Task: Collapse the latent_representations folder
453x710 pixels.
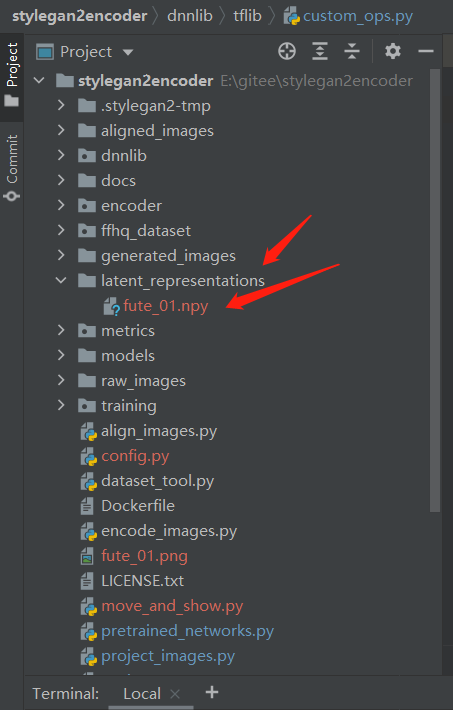Action: pos(61,281)
